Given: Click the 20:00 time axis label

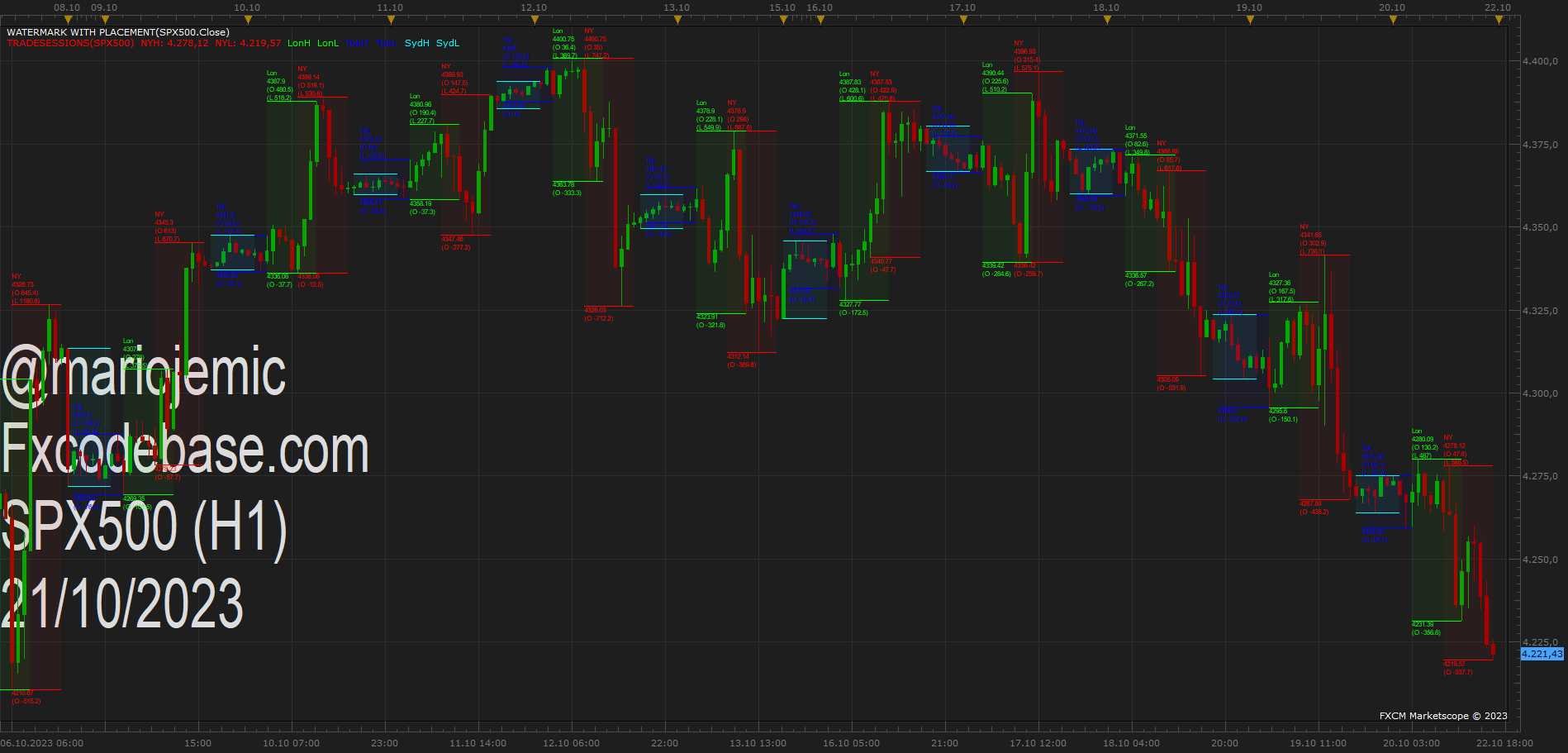Looking at the screenshot, I should [1224, 743].
